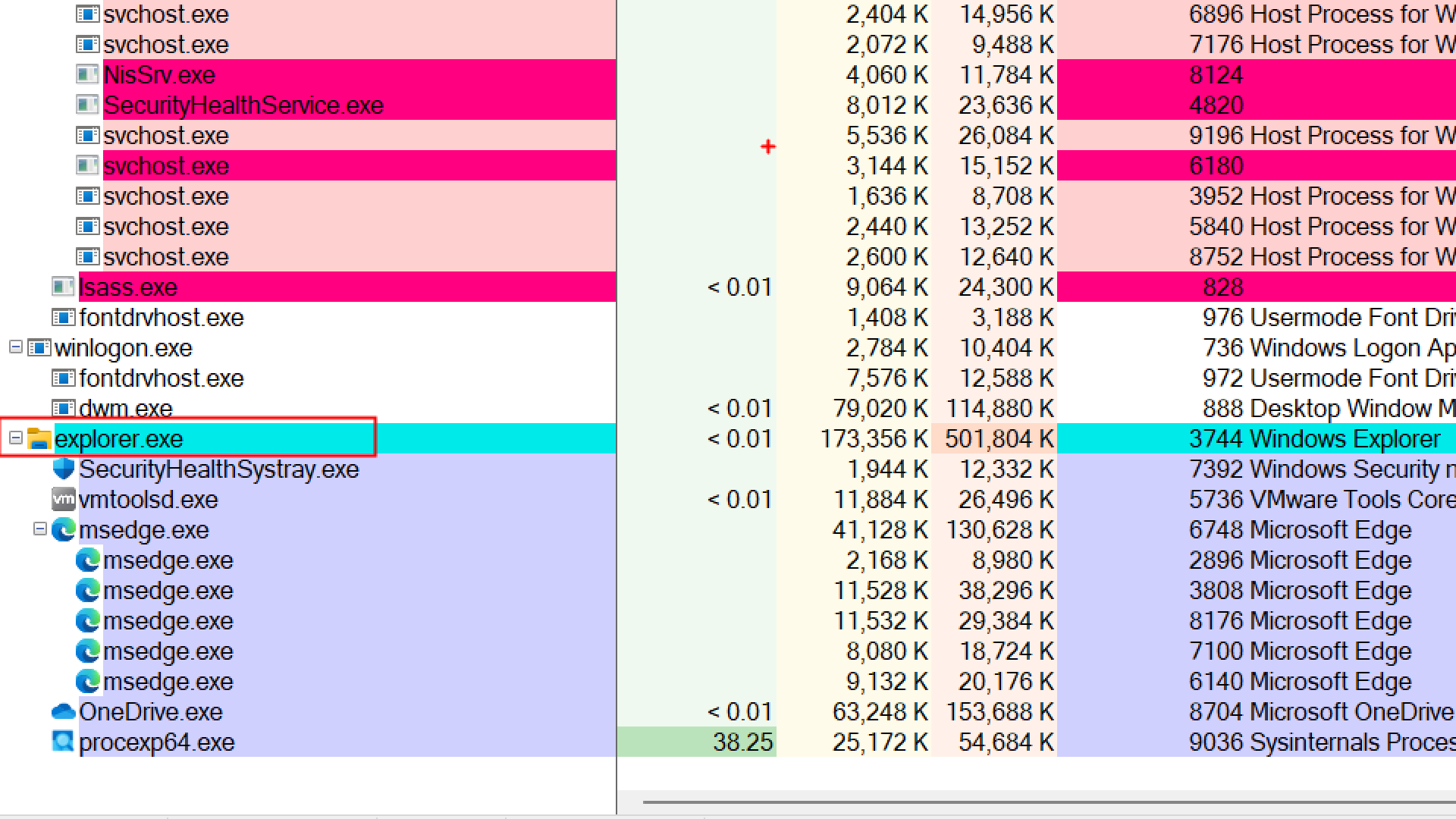
Task: Click the parent msedge.exe Edge icon
Action: (64, 529)
